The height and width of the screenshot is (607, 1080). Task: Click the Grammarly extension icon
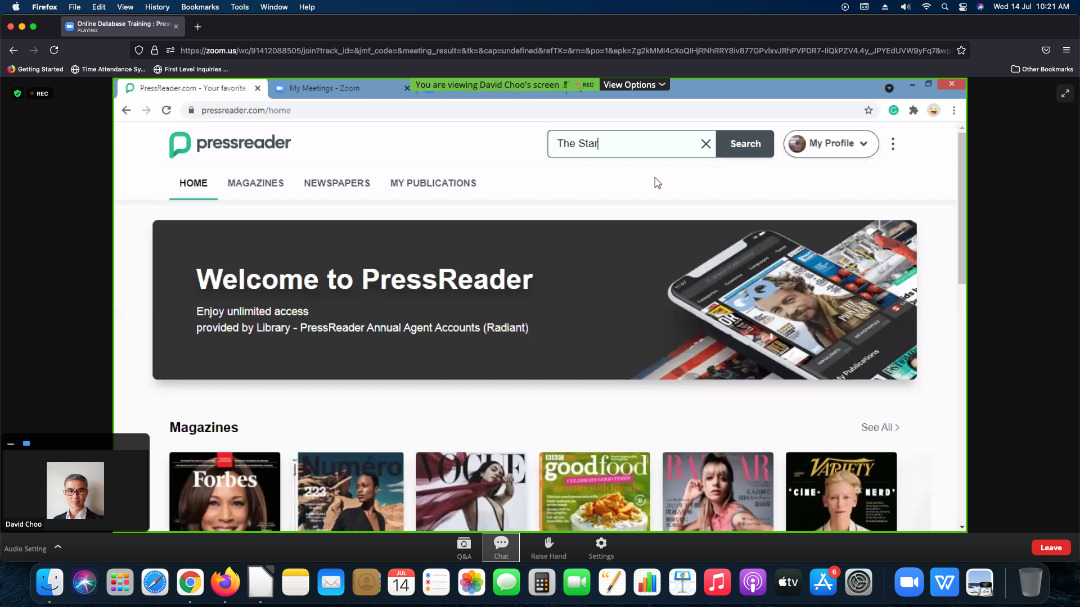pyautogui.click(x=893, y=110)
